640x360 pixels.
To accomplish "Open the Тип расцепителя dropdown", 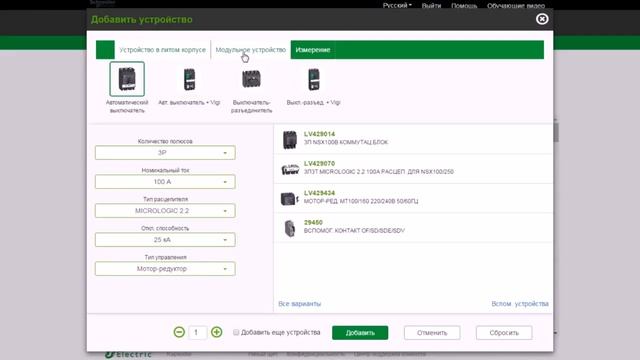I will click(165, 211).
